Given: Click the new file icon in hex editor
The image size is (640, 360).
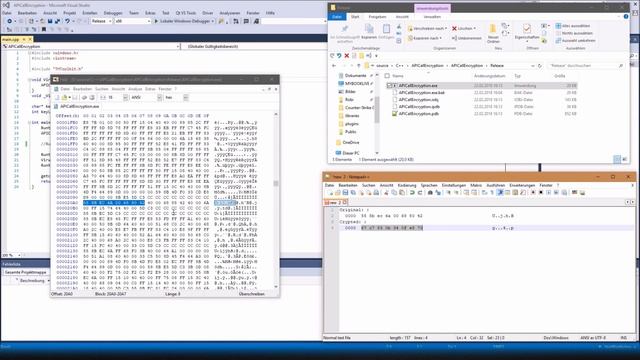Looking at the screenshot, I should tap(57, 98).
